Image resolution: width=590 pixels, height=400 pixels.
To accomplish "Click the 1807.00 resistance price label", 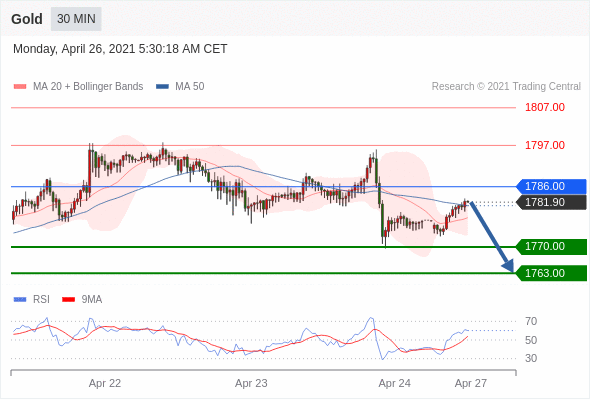I will click(x=545, y=107).
